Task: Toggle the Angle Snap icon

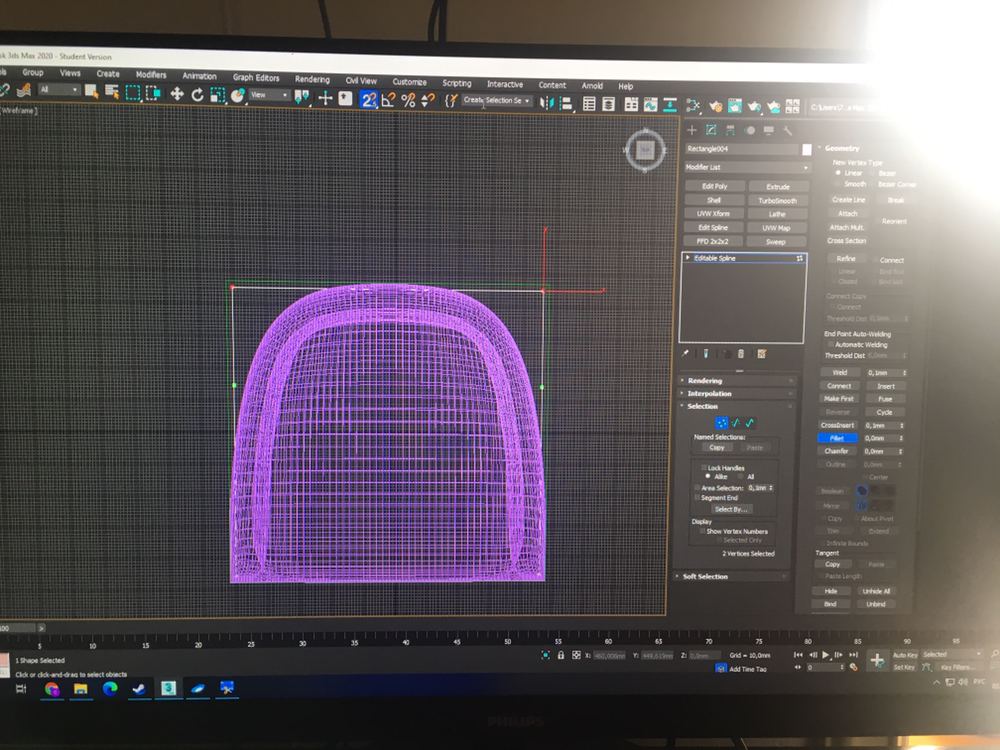Action: click(388, 99)
